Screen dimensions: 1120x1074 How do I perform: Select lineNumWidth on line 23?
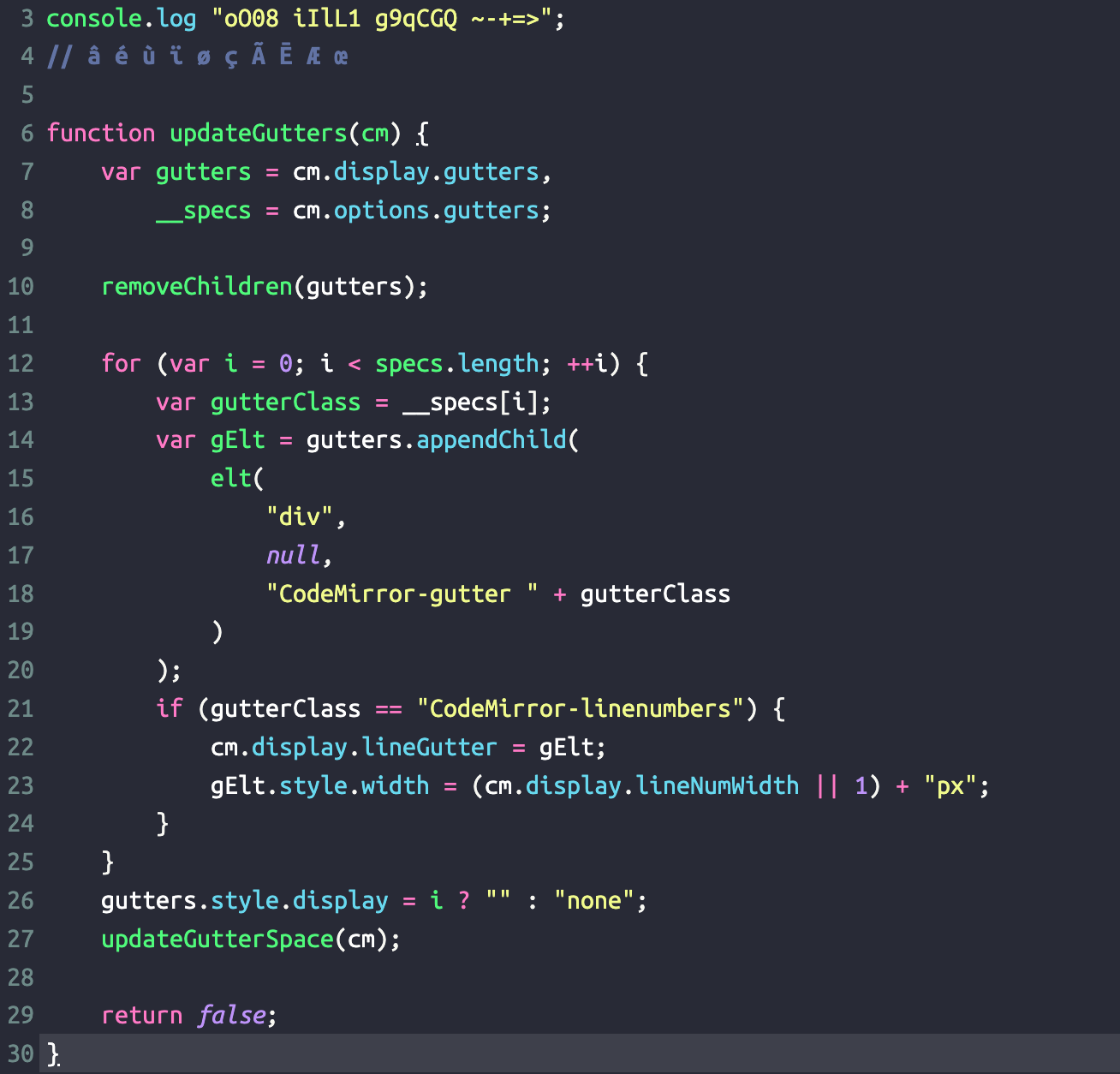point(718,785)
